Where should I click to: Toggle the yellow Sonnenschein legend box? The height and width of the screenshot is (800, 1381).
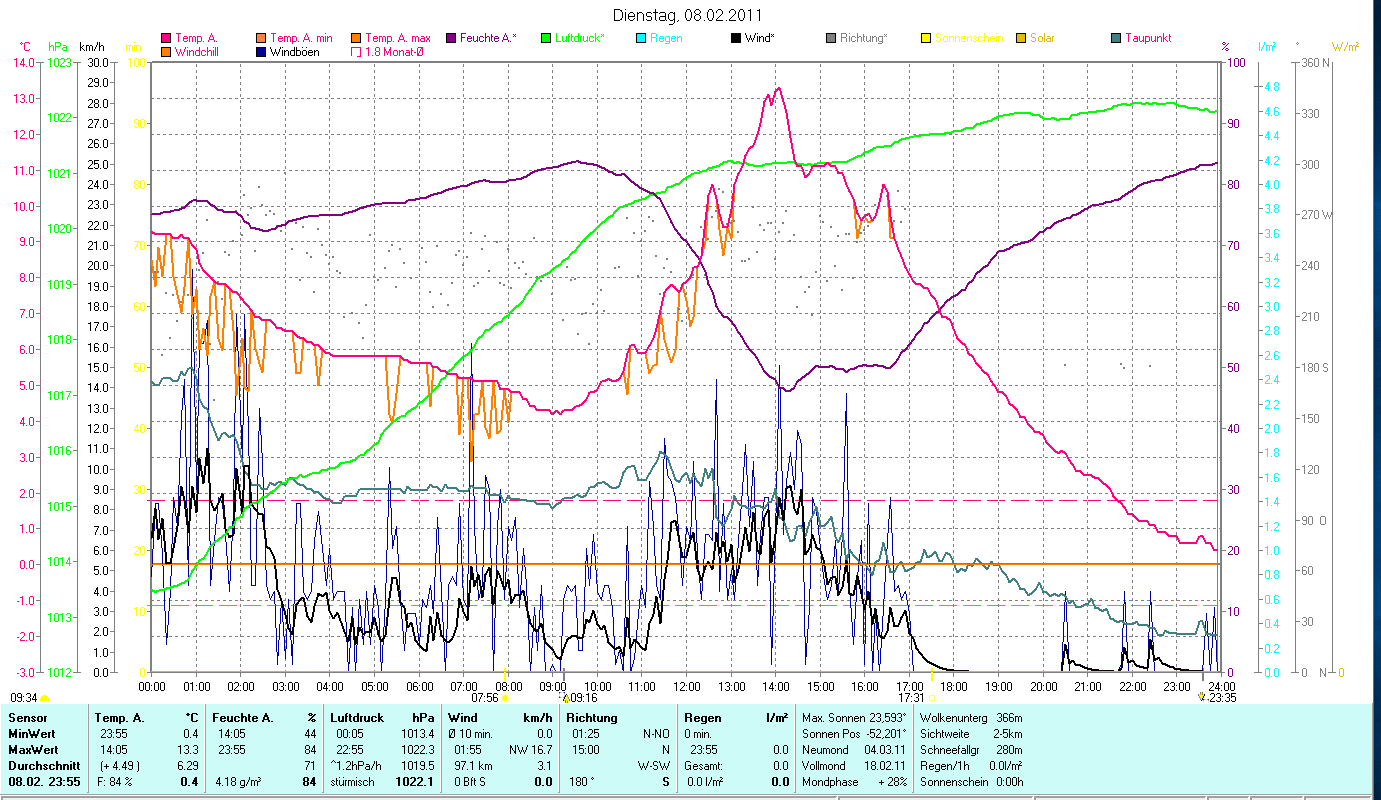click(925, 38)
